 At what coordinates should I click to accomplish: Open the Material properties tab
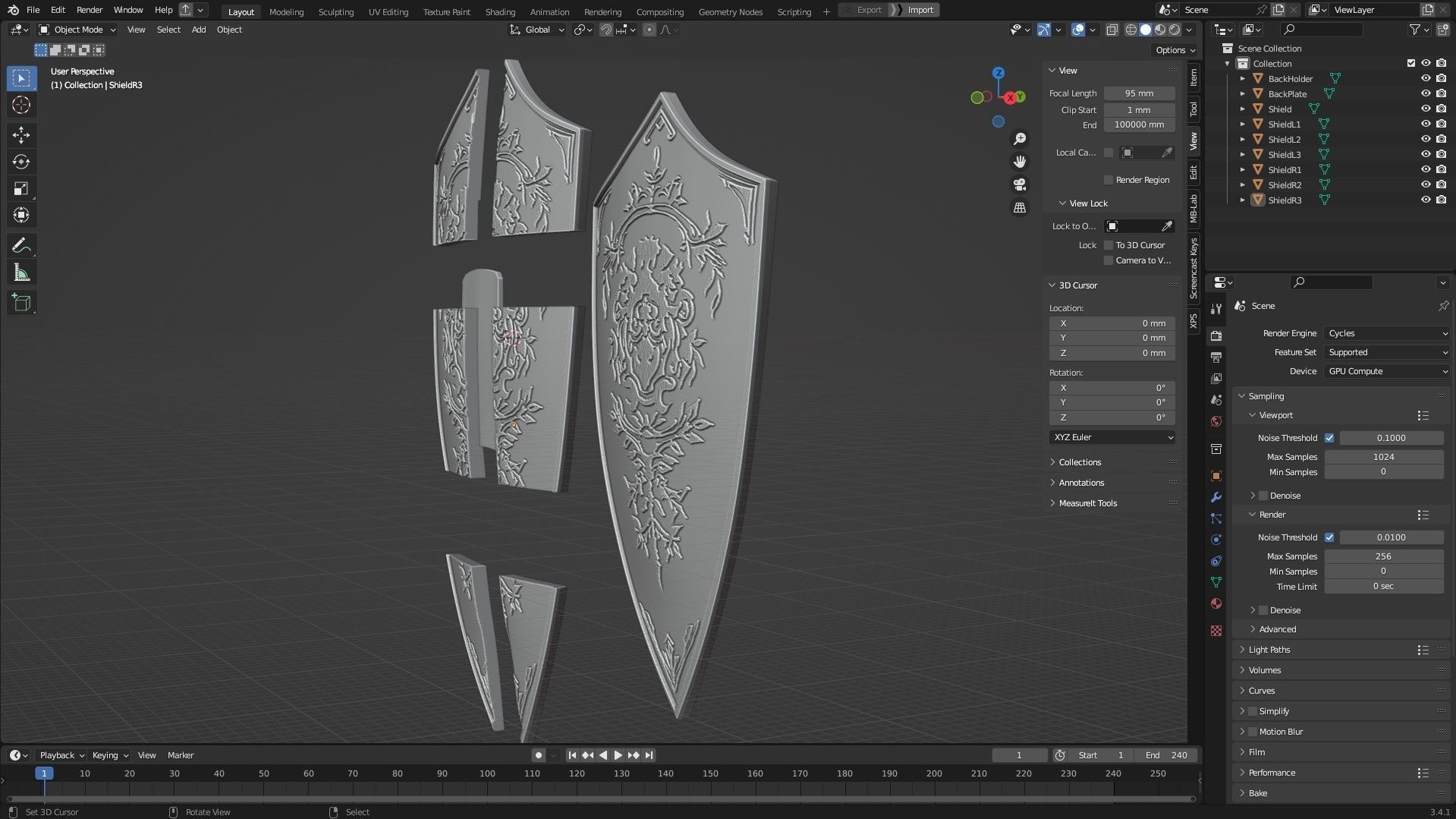click(x=1216, y=603)
